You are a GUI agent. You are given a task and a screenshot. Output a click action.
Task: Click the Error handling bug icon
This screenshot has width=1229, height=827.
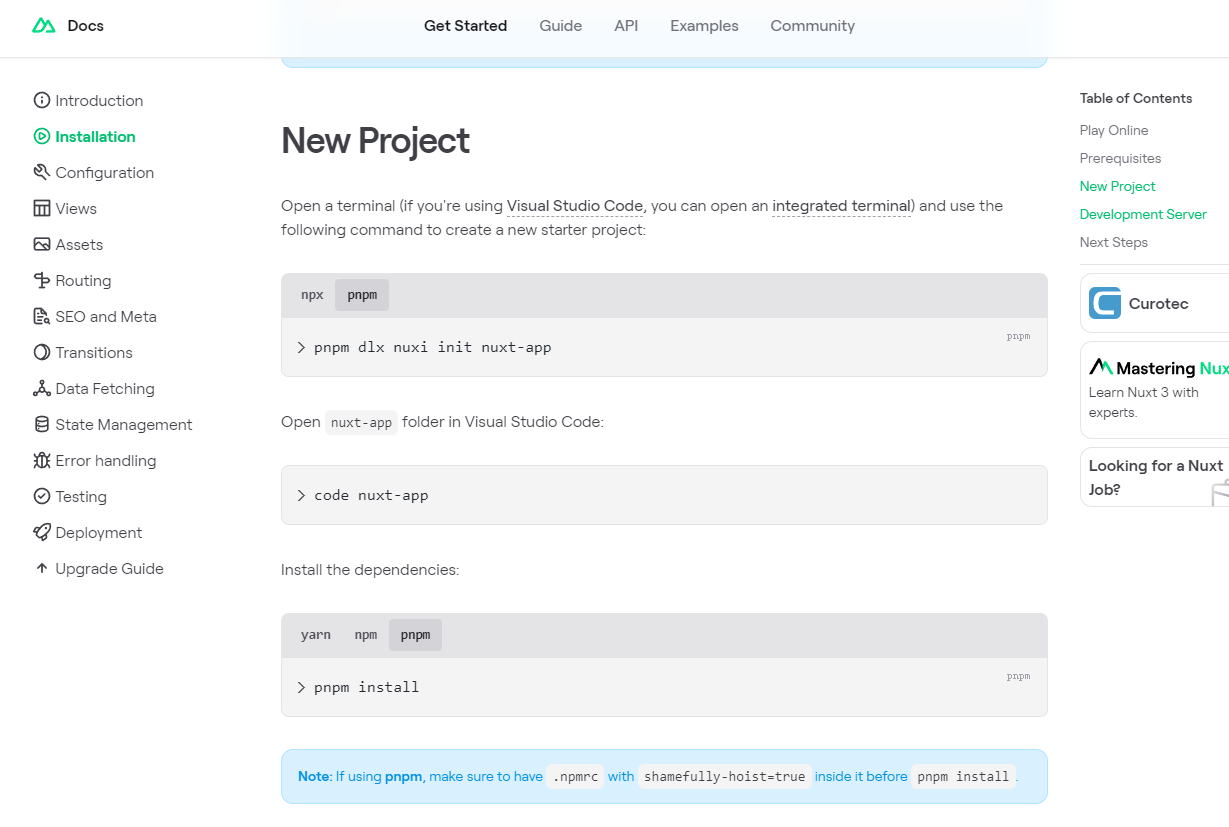point(41,460)
